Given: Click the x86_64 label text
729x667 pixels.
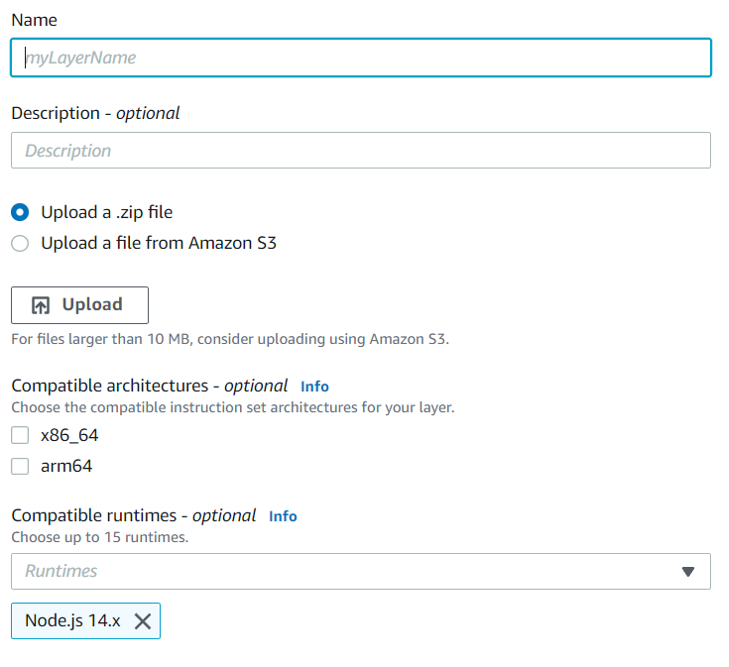Looking at the screenshot, I should (x=69, y=435).
